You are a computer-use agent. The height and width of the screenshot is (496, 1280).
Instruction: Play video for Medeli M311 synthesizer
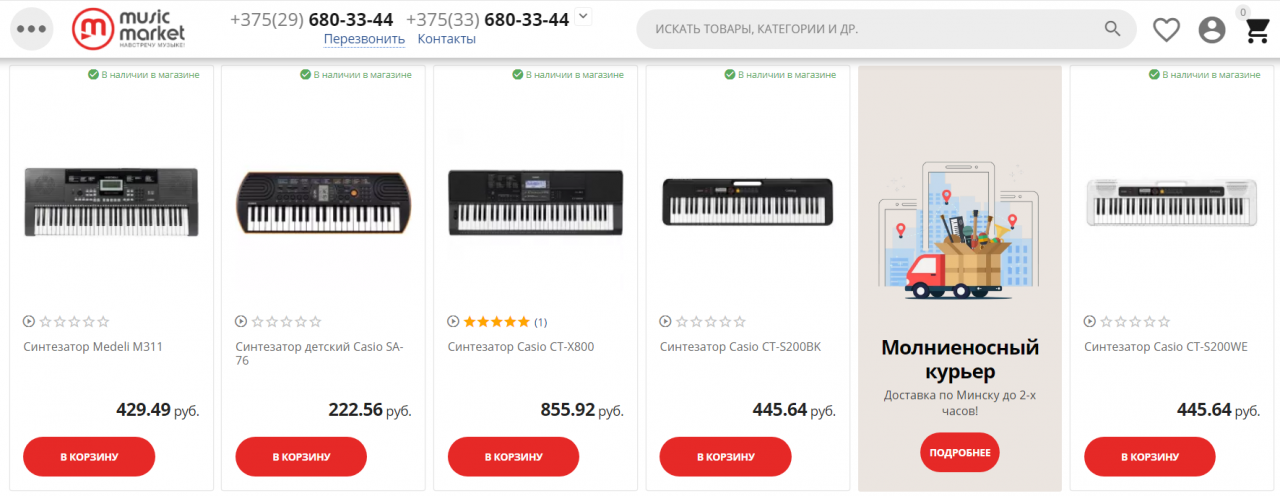click(x=29, y=322)
